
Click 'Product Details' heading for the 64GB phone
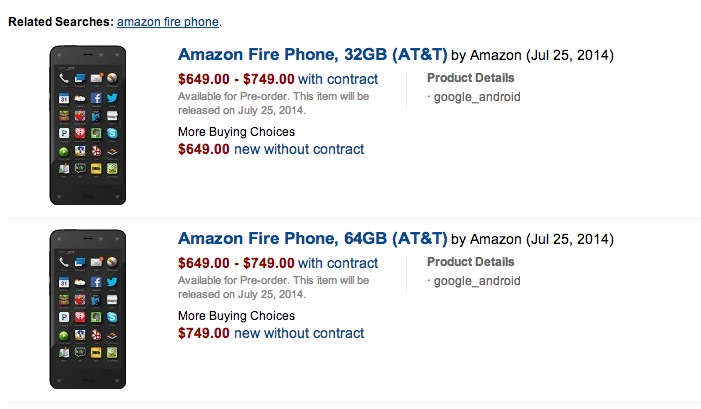471,262
